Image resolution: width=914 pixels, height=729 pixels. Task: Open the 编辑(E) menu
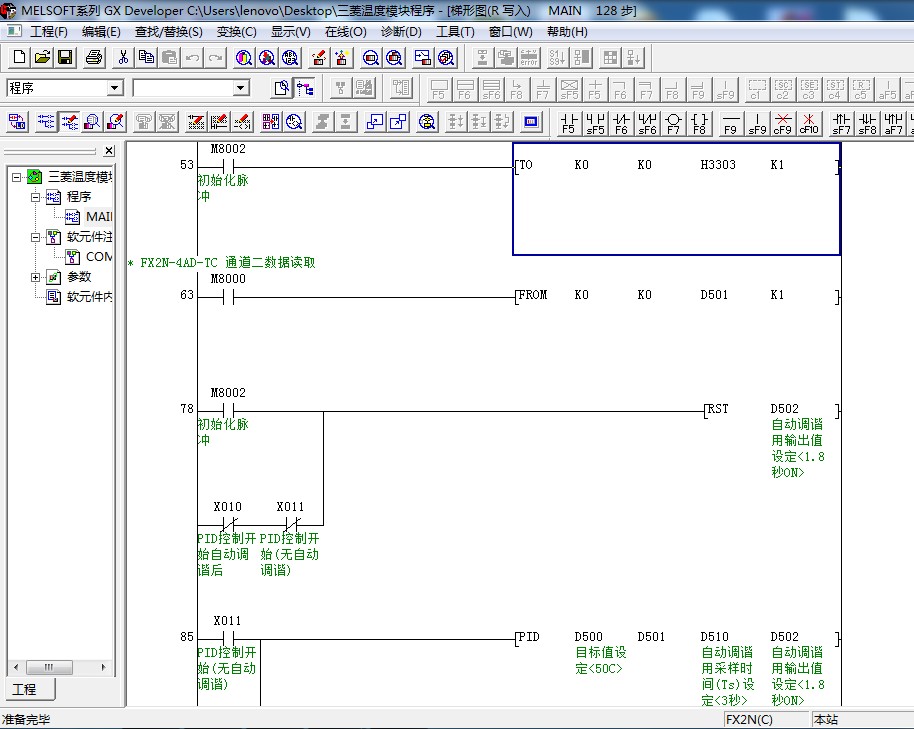coord(101,31)
